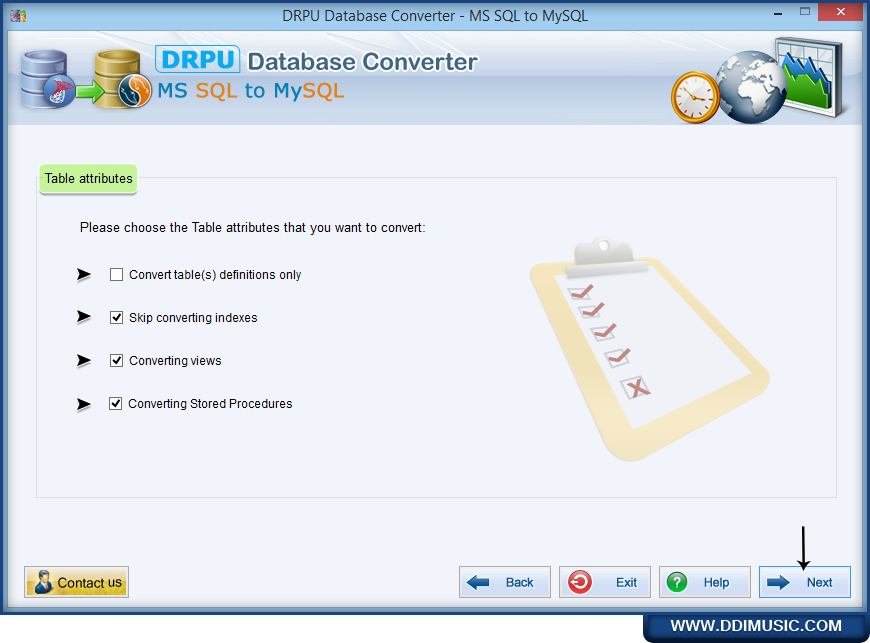The image size is (870, 643).
Task: Open Help for the converter
Action: pyautogui.click(x=704, y=582)
